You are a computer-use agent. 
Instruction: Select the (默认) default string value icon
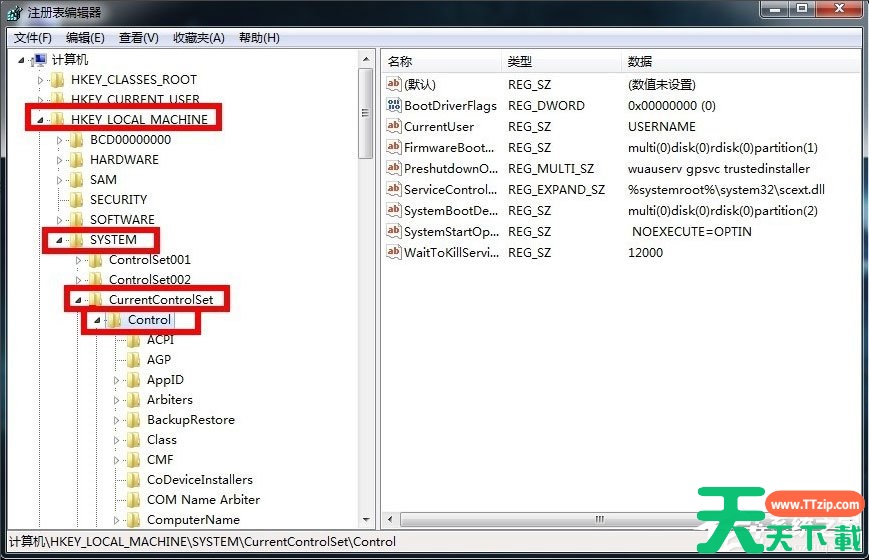(393, 84)
